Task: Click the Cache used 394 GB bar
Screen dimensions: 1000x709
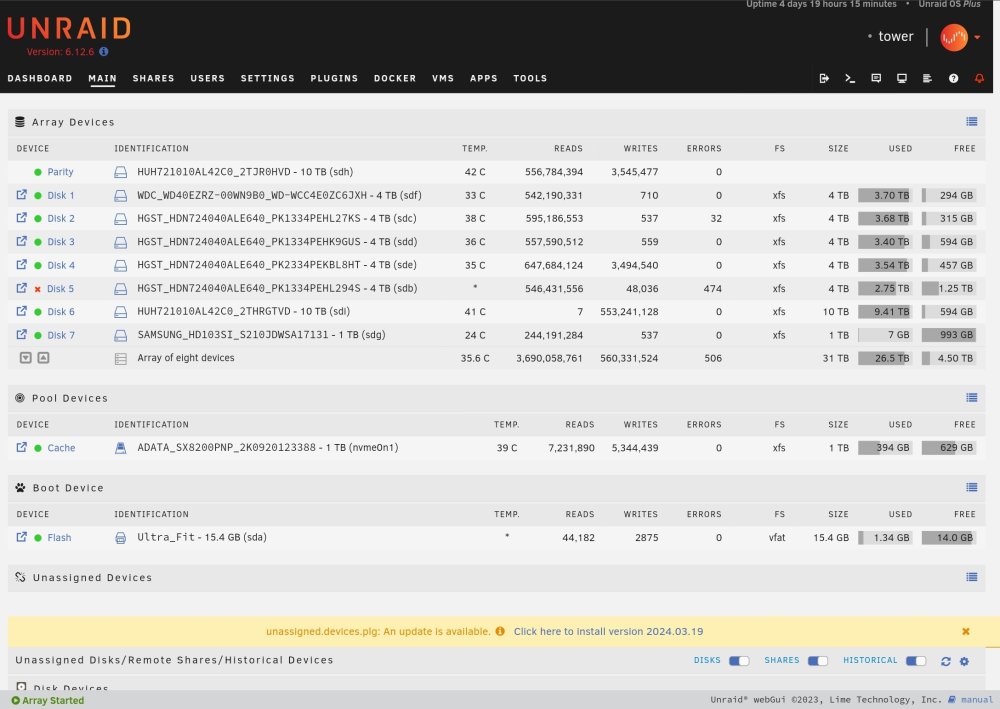Action: pyautogui.click(x=885, y=448)
